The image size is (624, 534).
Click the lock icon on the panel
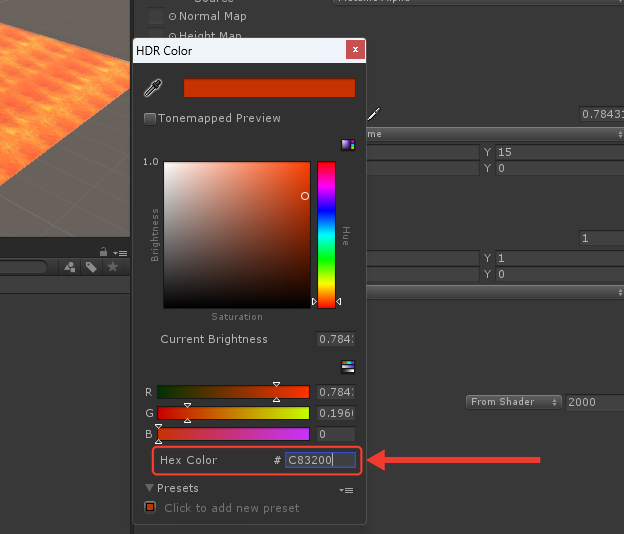103,252
